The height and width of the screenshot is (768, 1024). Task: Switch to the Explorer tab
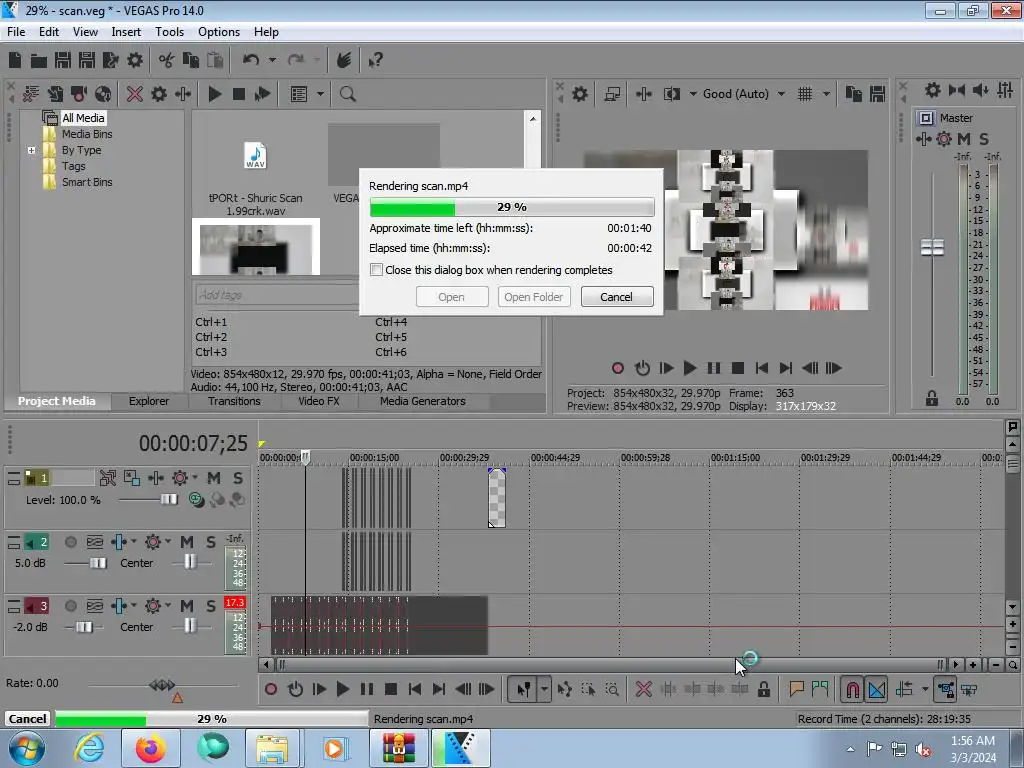[149, 401]
